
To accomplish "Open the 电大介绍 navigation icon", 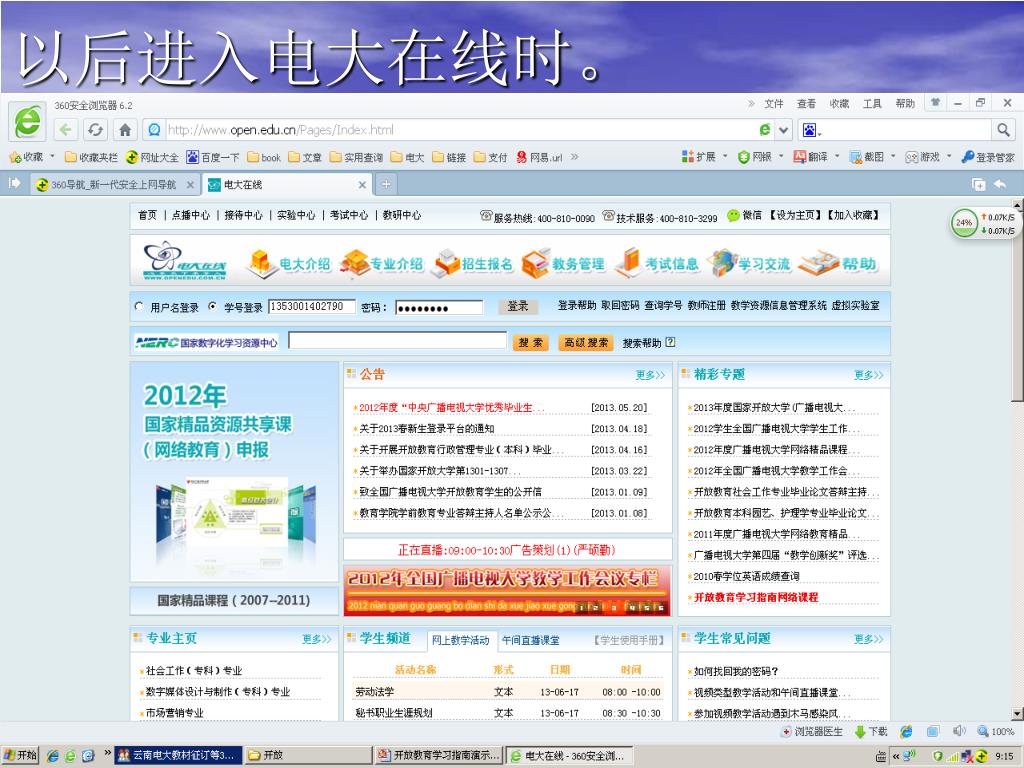I will [289, 263].
